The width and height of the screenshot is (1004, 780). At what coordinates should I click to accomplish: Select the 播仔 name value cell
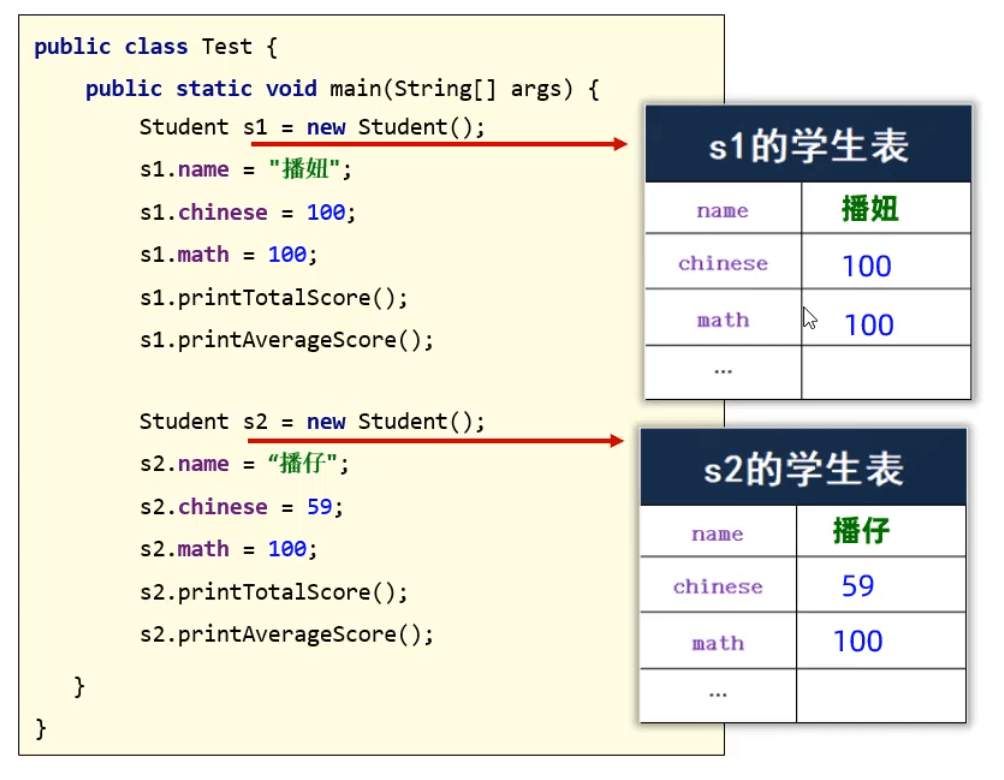point(881,532)
